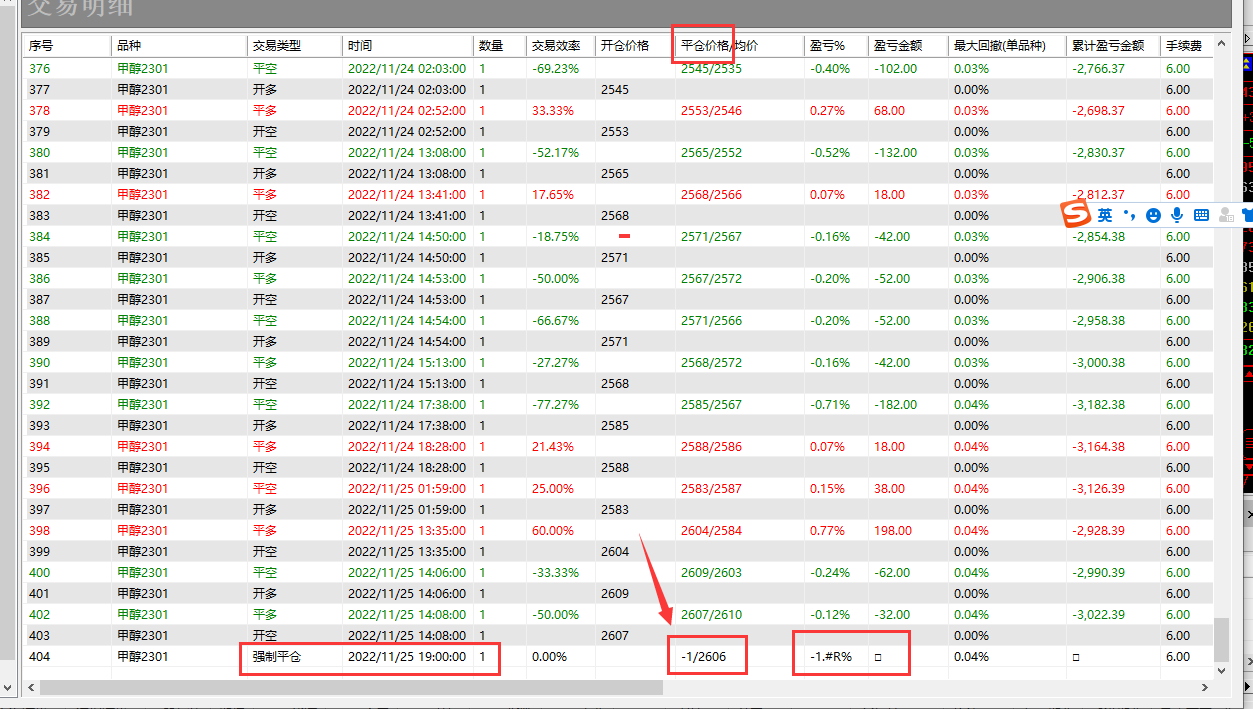
Task: Start voice input with microphone icon
Action: pos(1177,215)
